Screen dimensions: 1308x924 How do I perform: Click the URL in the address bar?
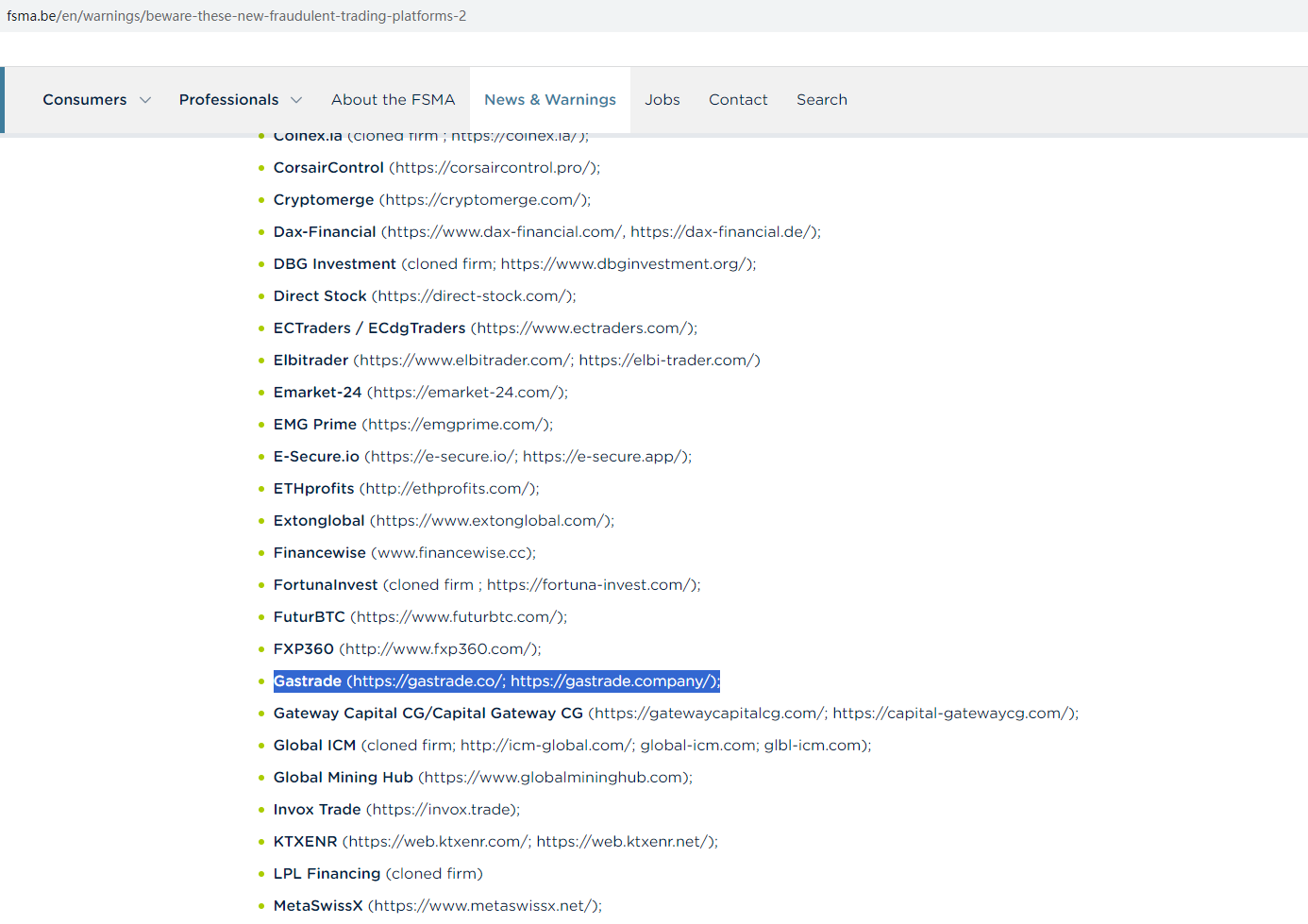tap(236, 16)
